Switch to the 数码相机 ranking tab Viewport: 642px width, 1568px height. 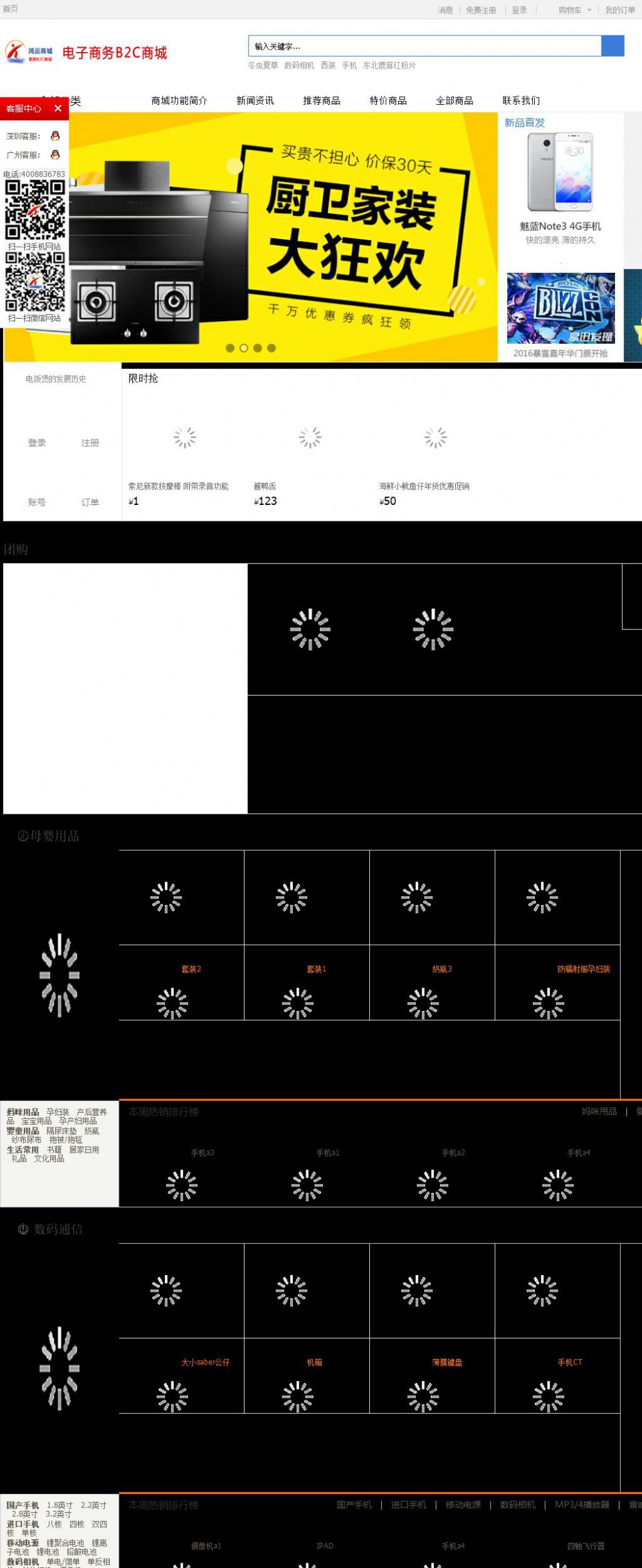[x=518, y=1504]
